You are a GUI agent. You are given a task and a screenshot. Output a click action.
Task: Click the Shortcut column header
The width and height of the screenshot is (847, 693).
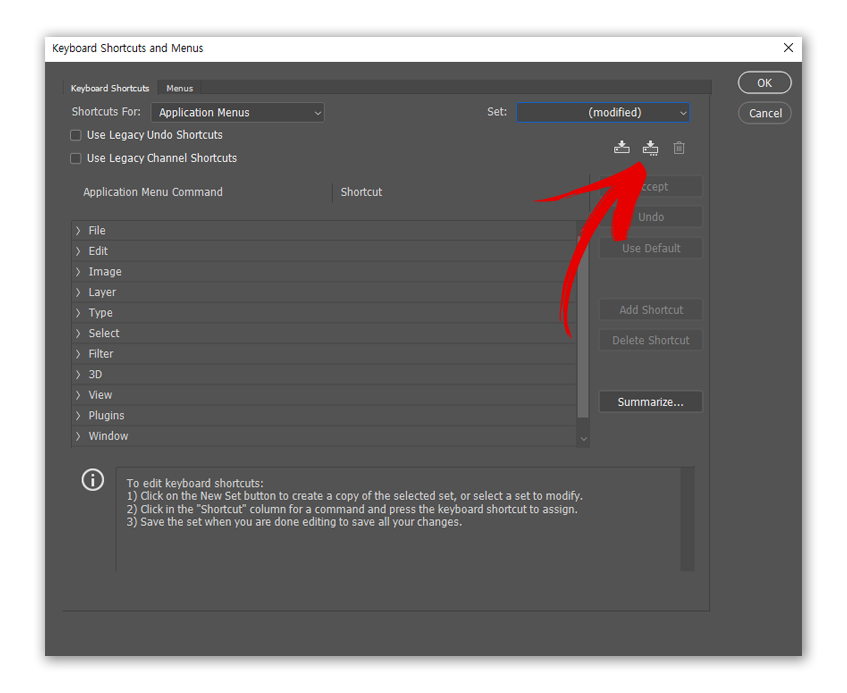point(361,192)
